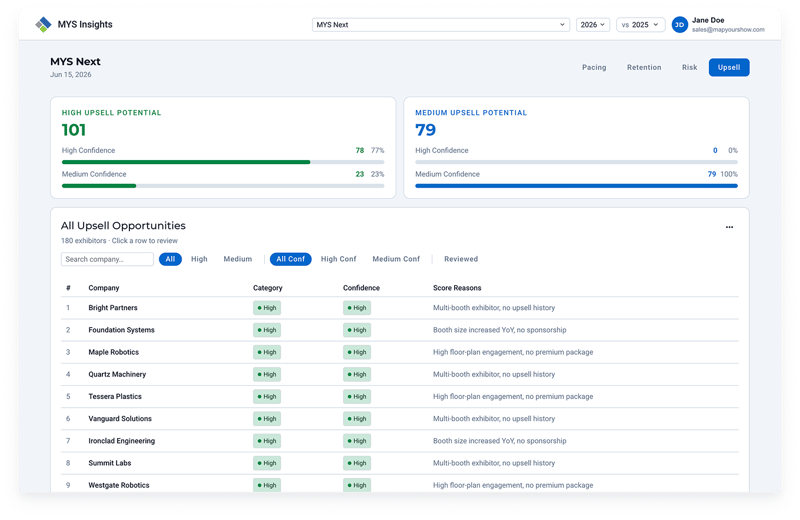Viewport: 800px width, 520px height.
Task: Filter by High category
Action: pos(199,259)
